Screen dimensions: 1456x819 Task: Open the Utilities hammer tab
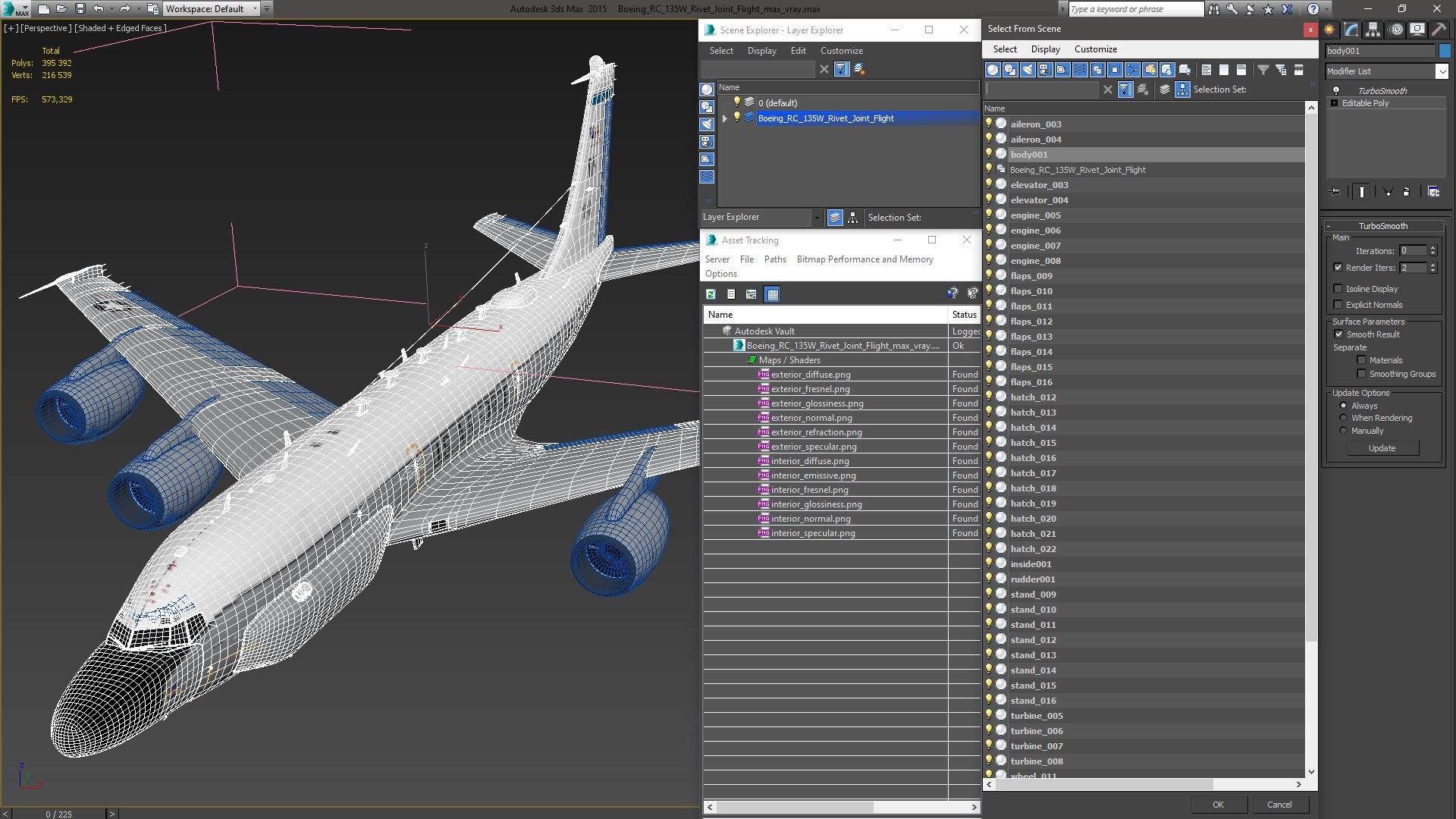1439,30
